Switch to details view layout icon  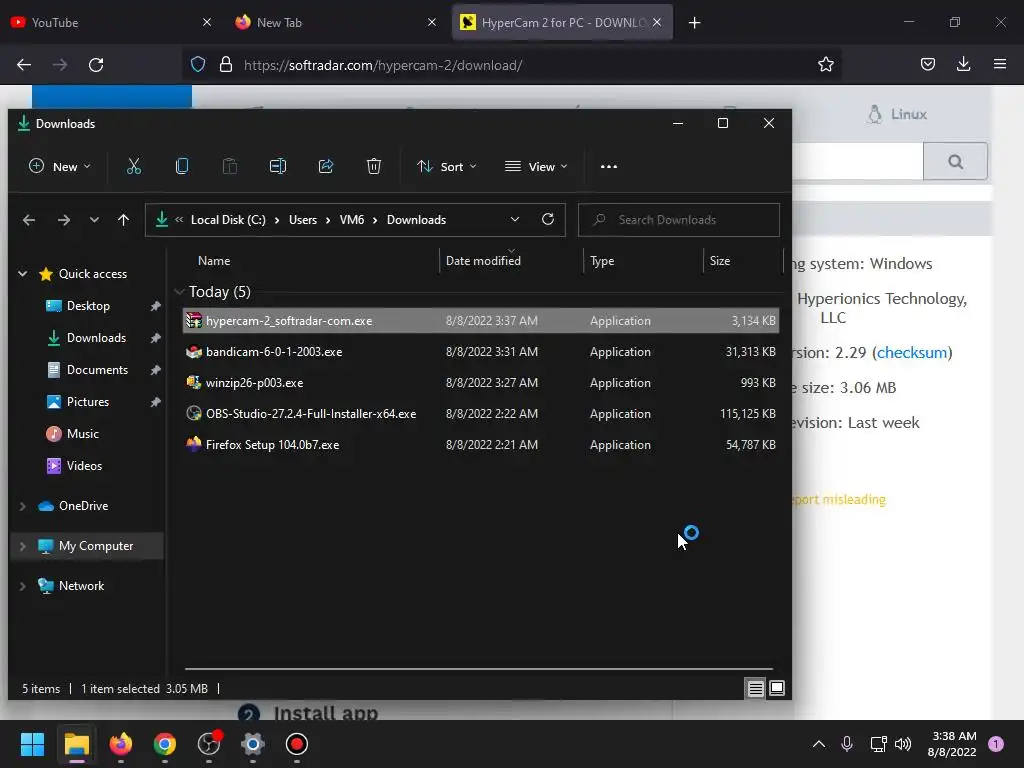tap(756, 688)
